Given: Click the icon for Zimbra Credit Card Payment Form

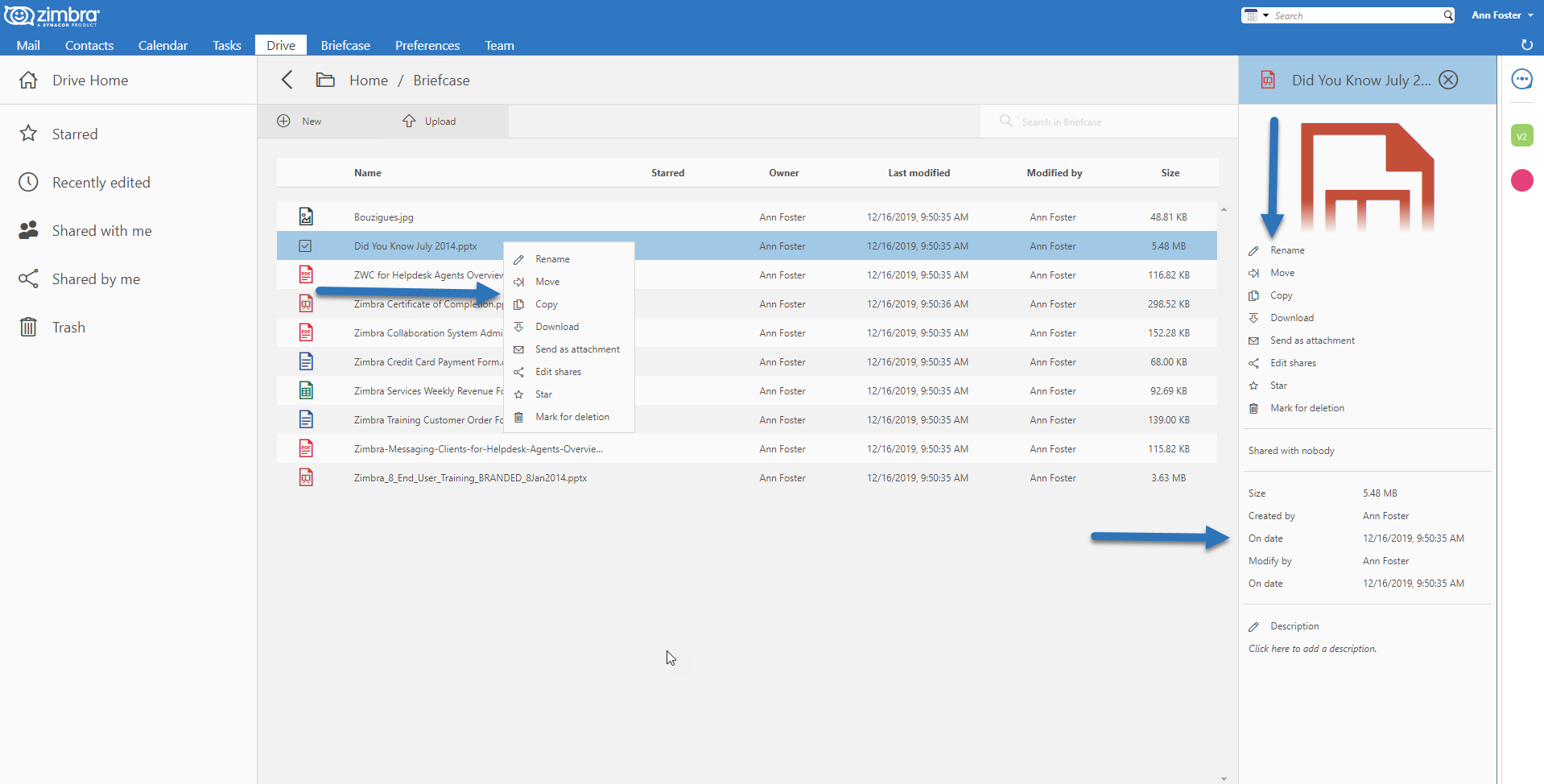Looking at the screenshot, I should (x=306, y=361).
